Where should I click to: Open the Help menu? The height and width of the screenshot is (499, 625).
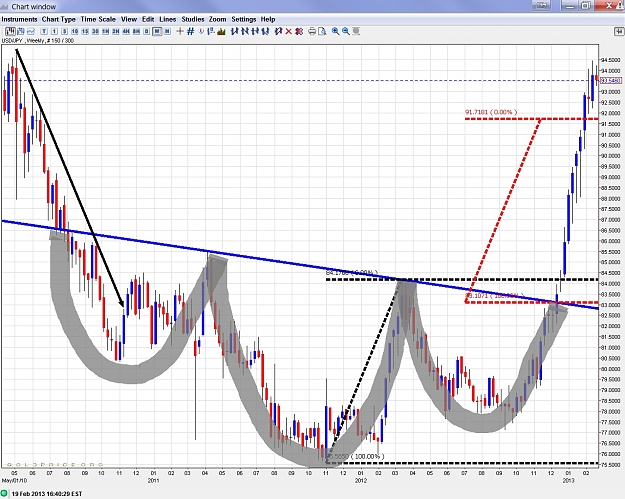pos(268,19)
